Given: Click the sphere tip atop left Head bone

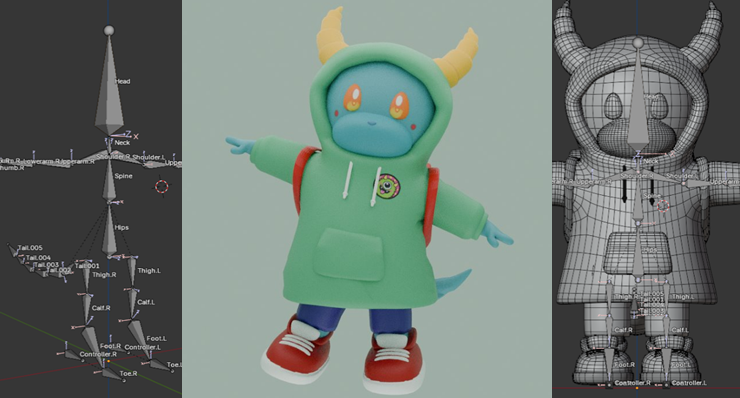Looking at the screenshot, I should pos(109,31).
